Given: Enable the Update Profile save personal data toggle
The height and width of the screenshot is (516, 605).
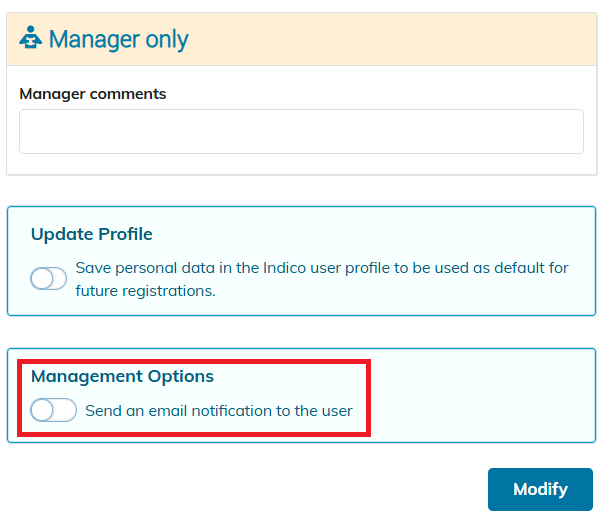Looking at the screenshot, I should pyautogui.click(x=49, y=278).
